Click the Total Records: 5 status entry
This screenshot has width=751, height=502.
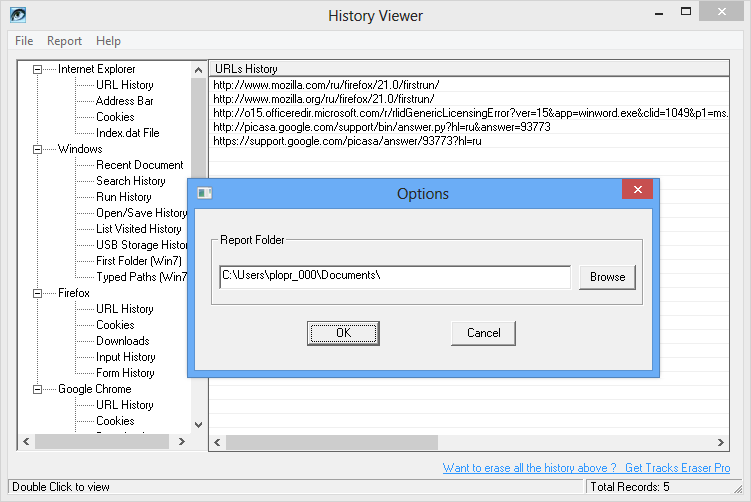click(630, 487)
